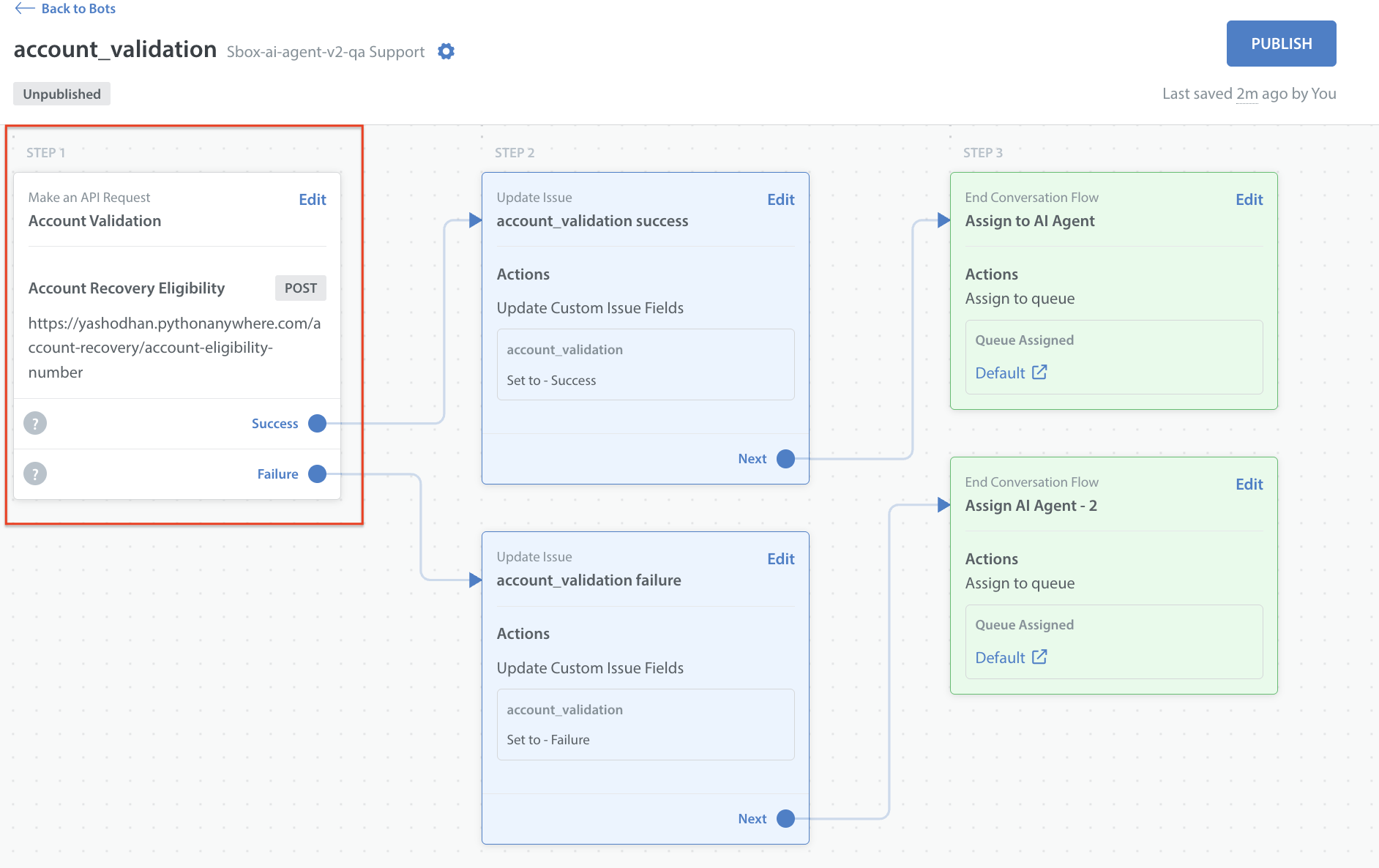Open Default queue link in Assign to AI Agent
Screen dimensions: 1379x868
tap(1011, 373)
